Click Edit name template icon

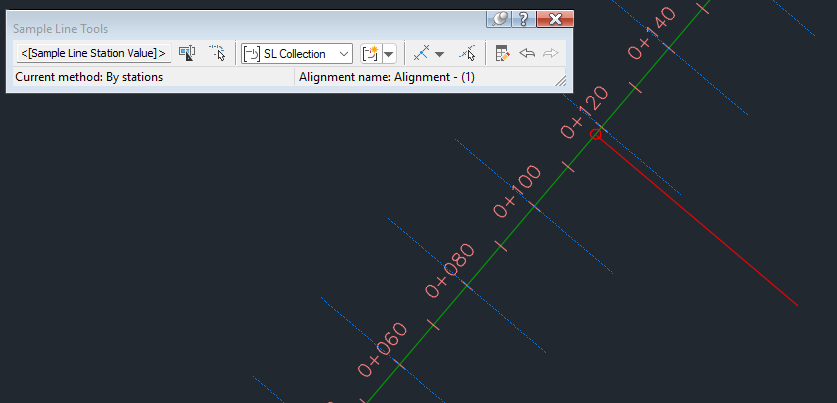187,53
